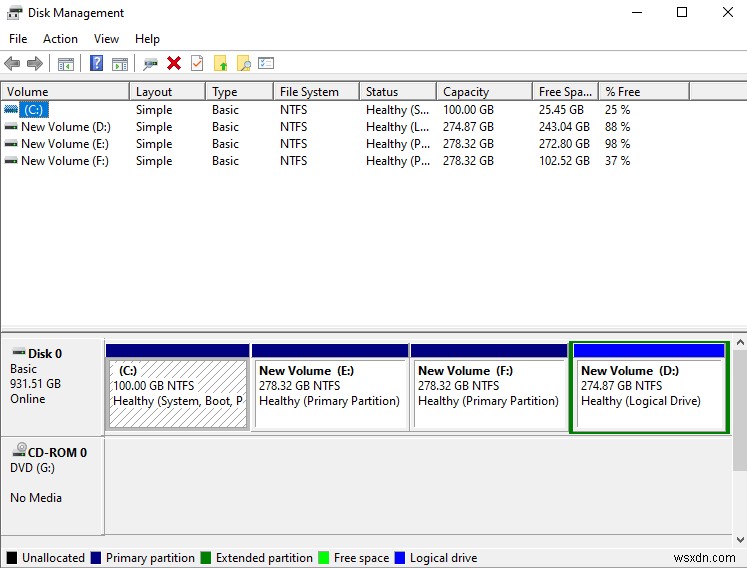Open the Help menu
The height and width of the screenshot is (568, 747).
tap(147, 39)
